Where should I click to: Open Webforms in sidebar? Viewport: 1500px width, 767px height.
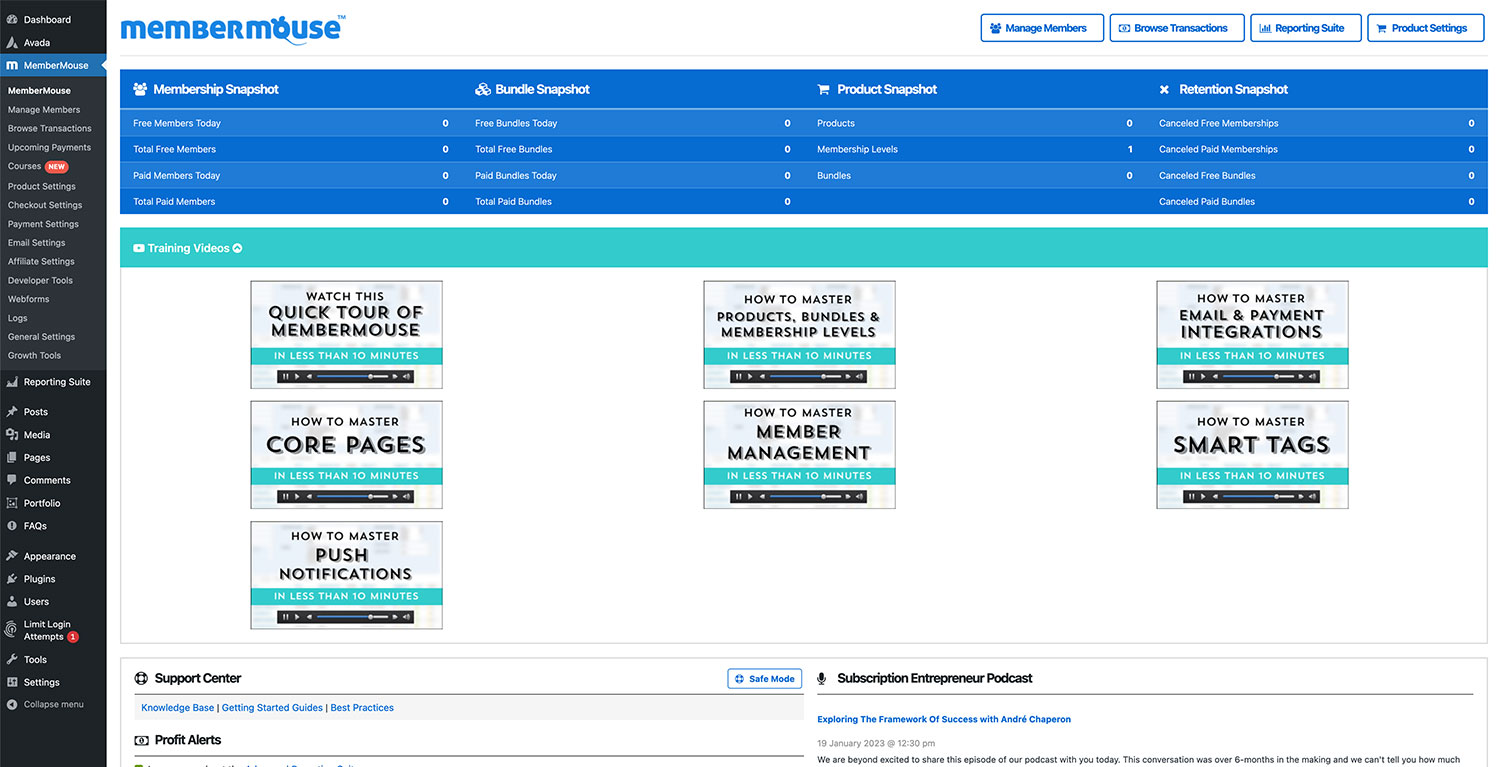click(x=29, y=299)
